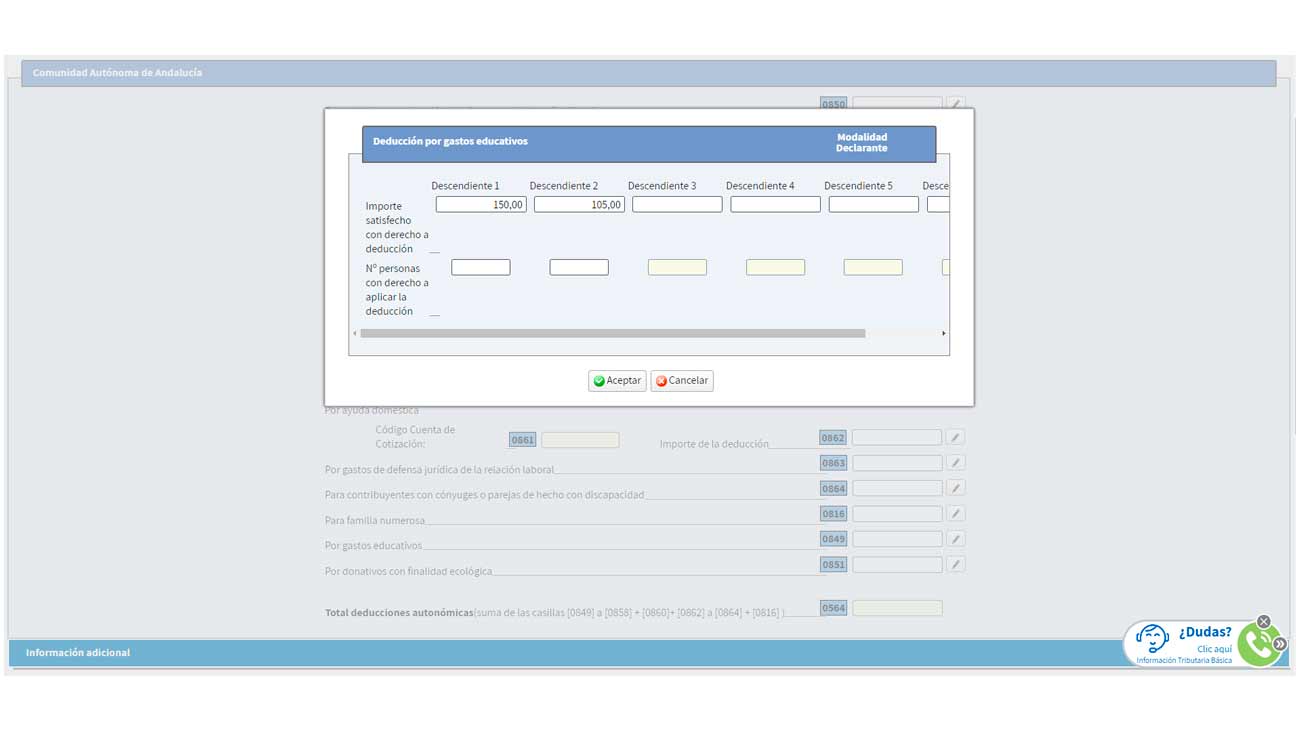Click Descendiente 1 importe field with 150,00
The height and width of the screenshot is (731, 1300).
pyautogui.click(x=481, y=204)
